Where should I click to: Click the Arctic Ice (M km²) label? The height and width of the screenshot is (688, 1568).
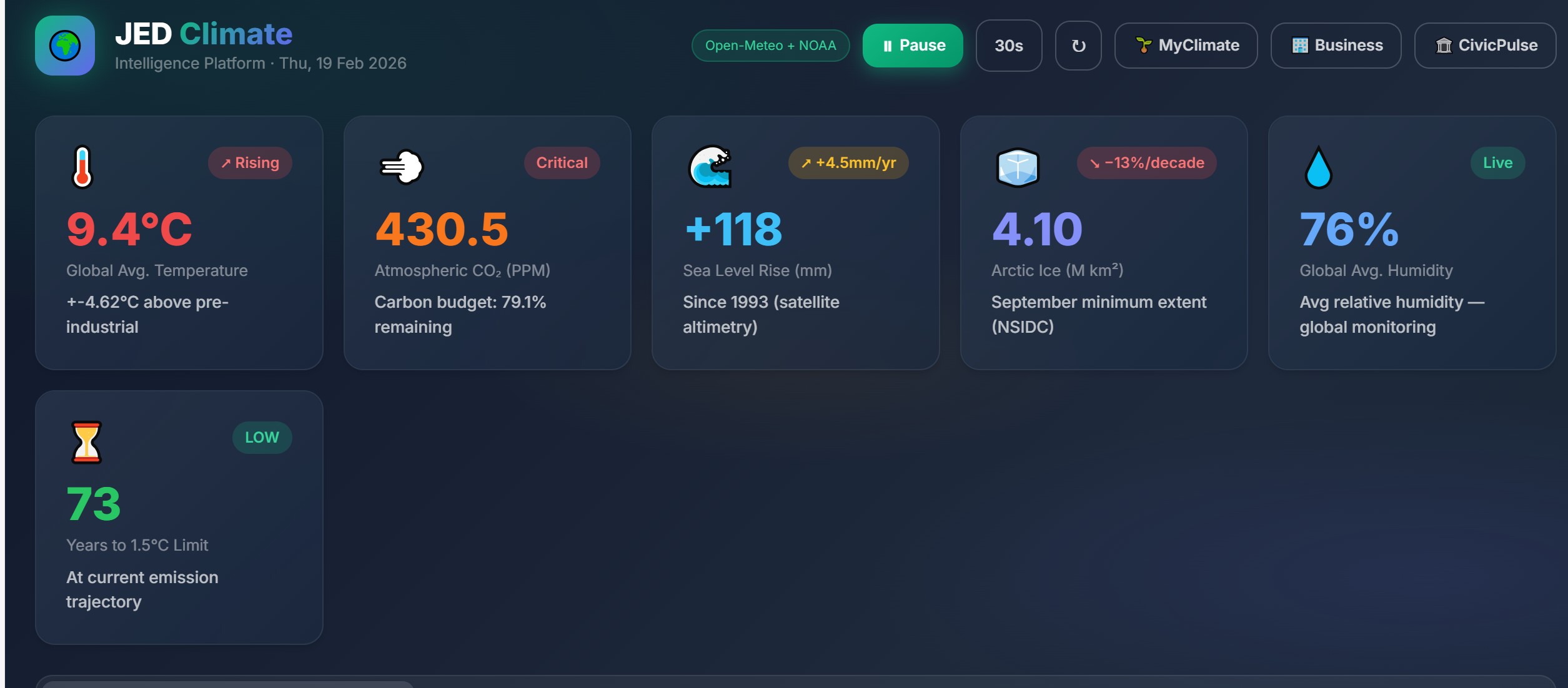(x=1057, y=270)
